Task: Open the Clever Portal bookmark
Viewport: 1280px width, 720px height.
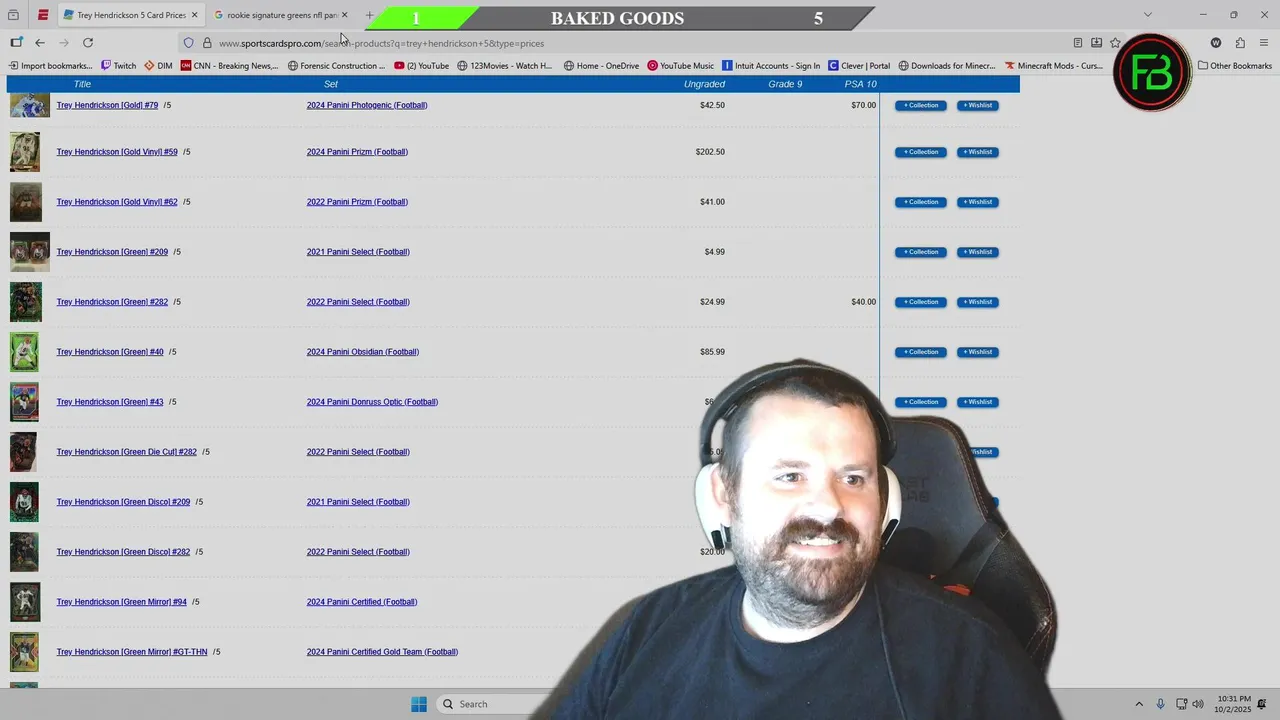Action: pos(858,66)
